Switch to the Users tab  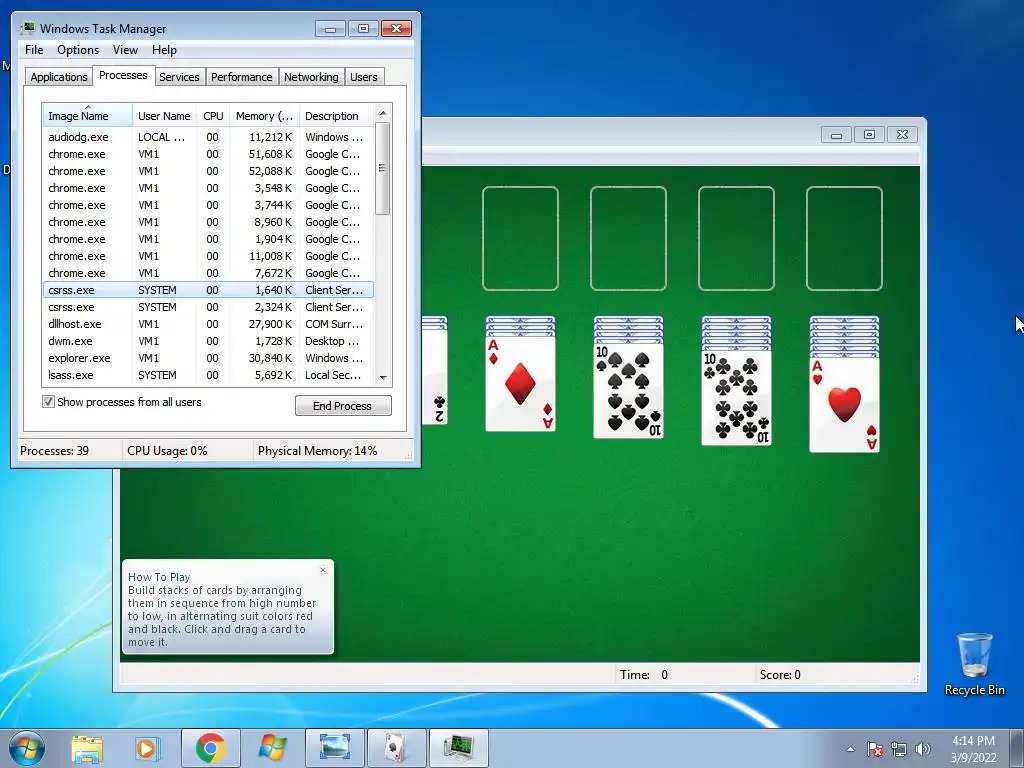[x=363, y=77]
